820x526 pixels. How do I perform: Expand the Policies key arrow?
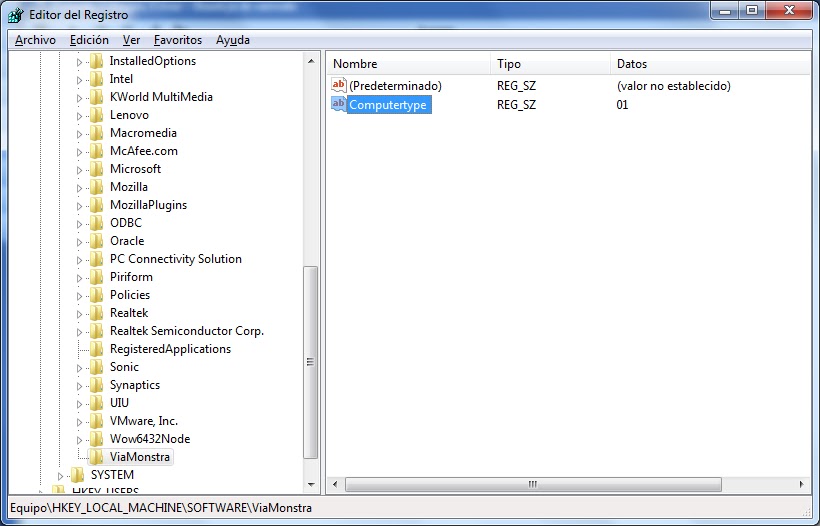click(x=79, y=296)
